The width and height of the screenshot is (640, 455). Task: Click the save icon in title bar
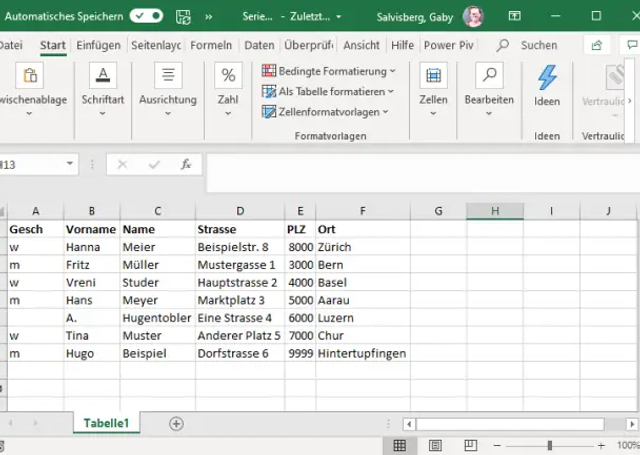[183, 17]
